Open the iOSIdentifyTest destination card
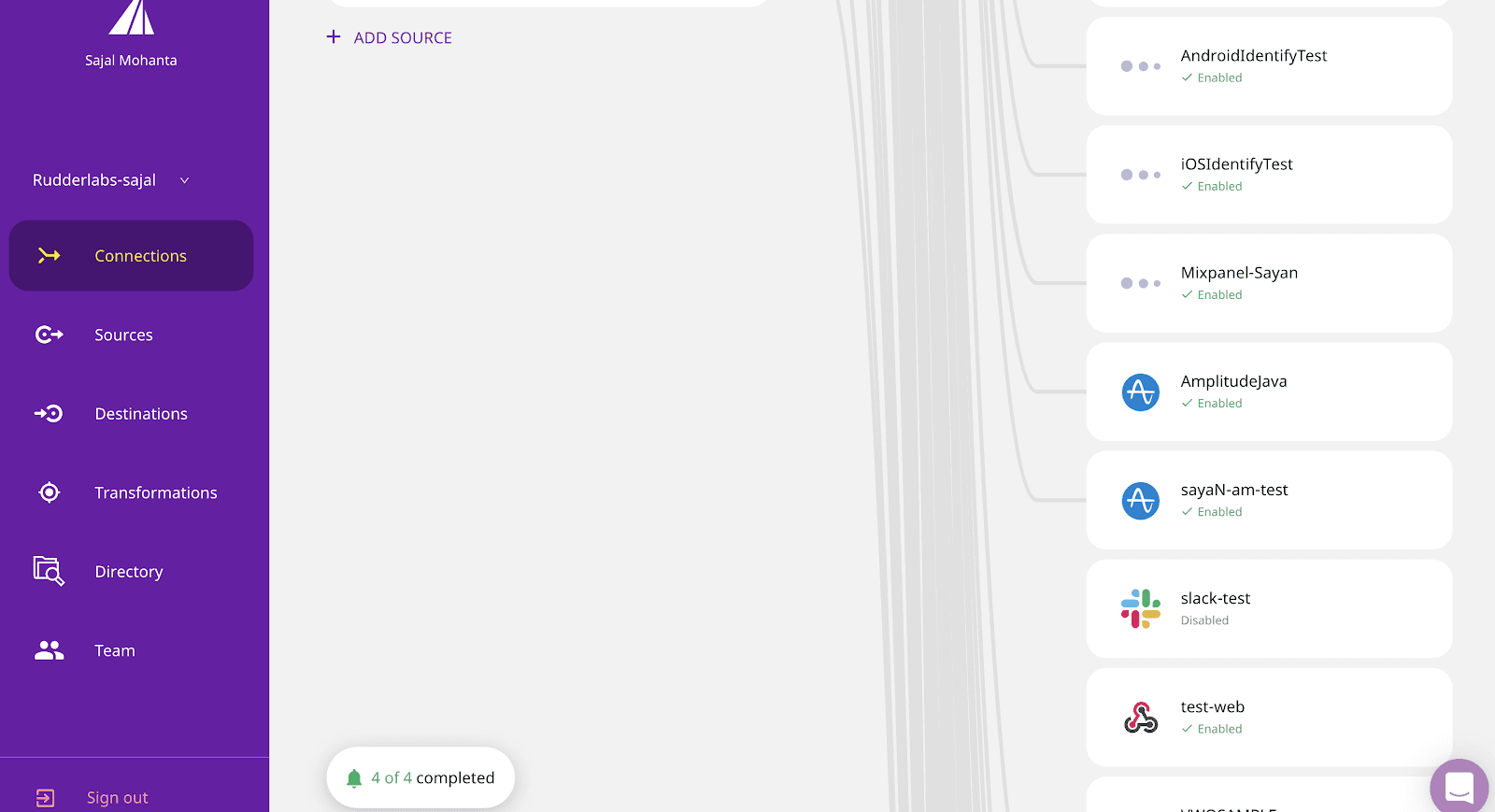 1268,175
